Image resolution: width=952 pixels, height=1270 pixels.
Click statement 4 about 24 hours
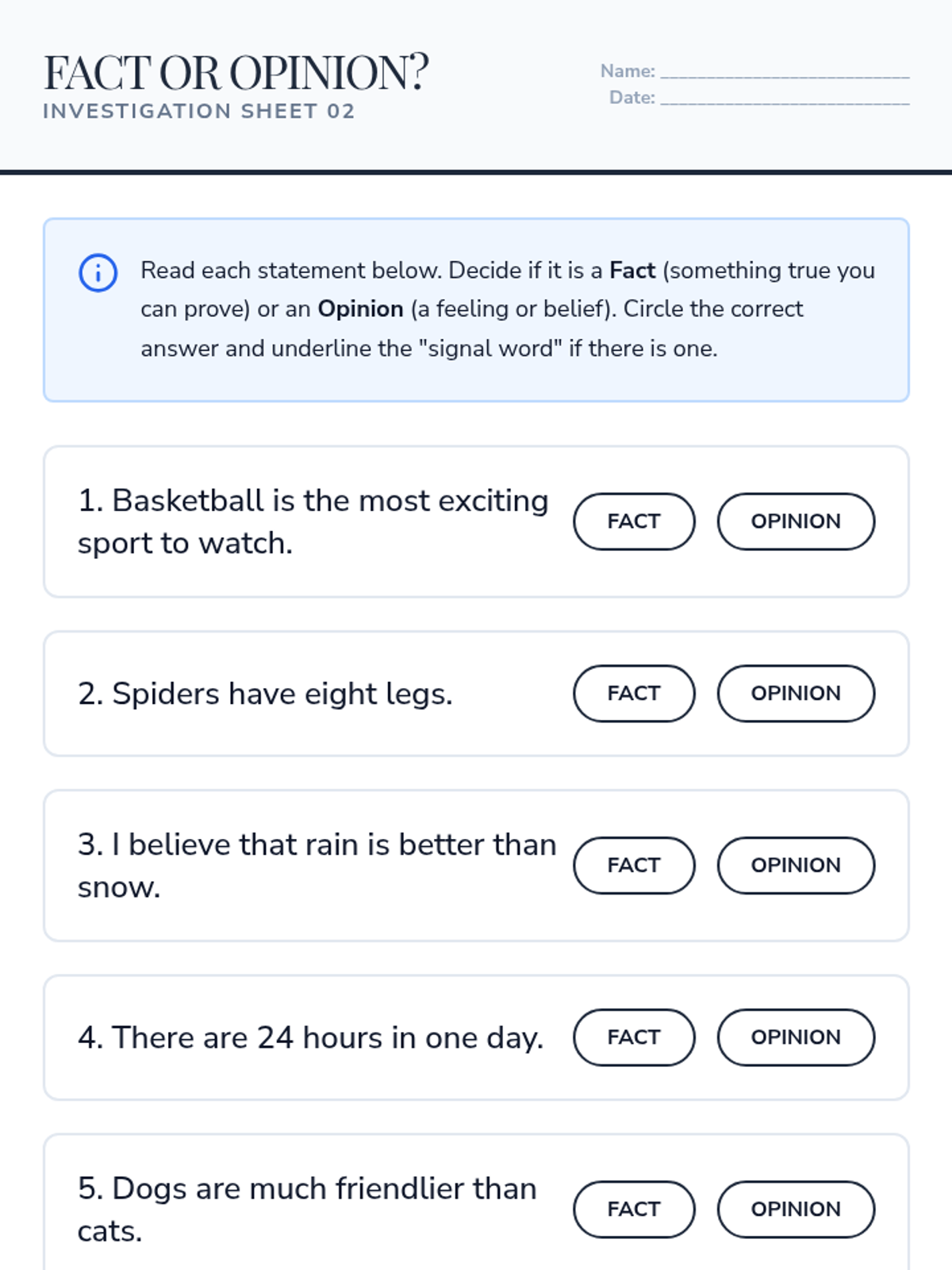(310, 1037)
